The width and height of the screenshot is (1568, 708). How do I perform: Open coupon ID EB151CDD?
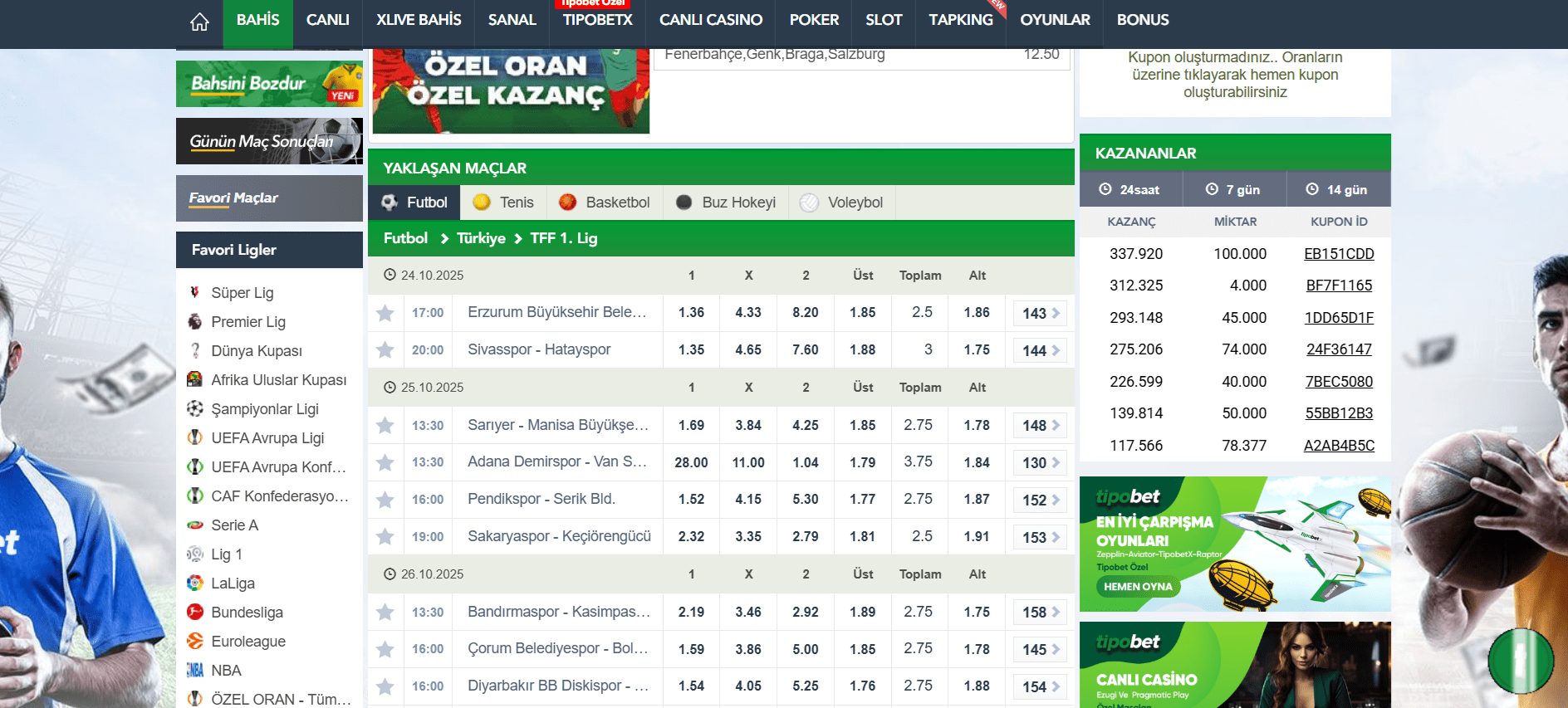click(x=1338, y=254)
